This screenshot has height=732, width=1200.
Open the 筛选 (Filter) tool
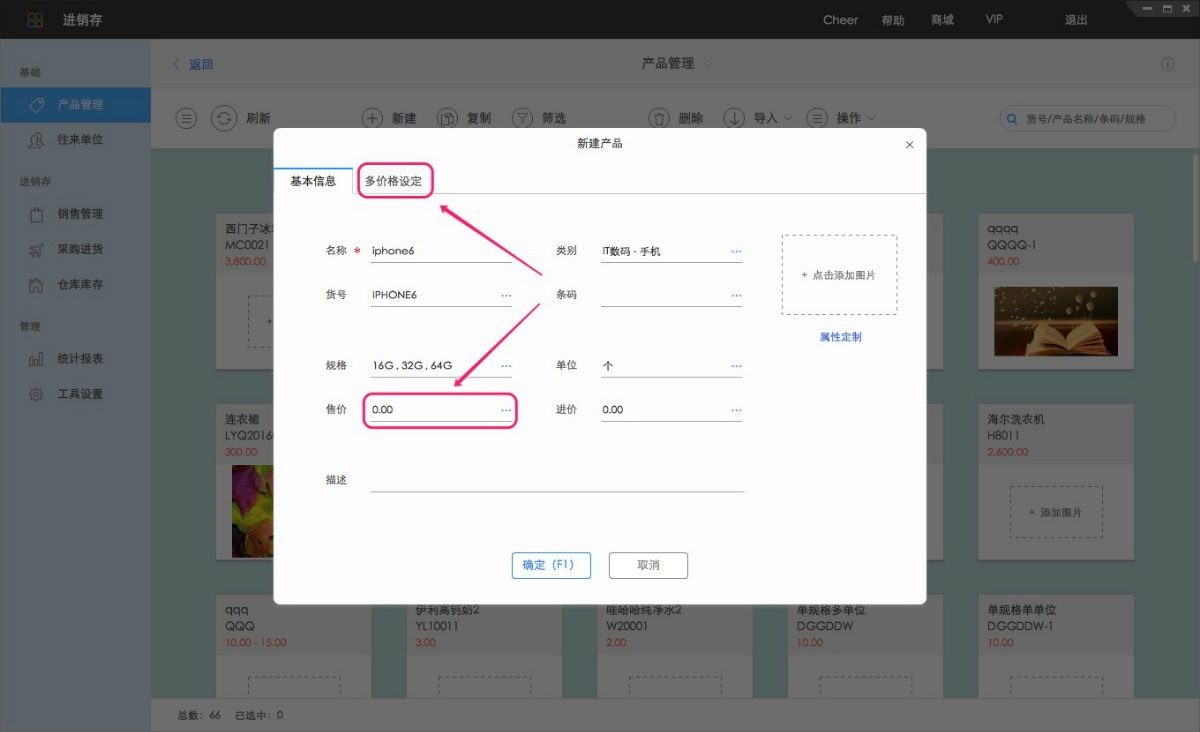point(522,117)
